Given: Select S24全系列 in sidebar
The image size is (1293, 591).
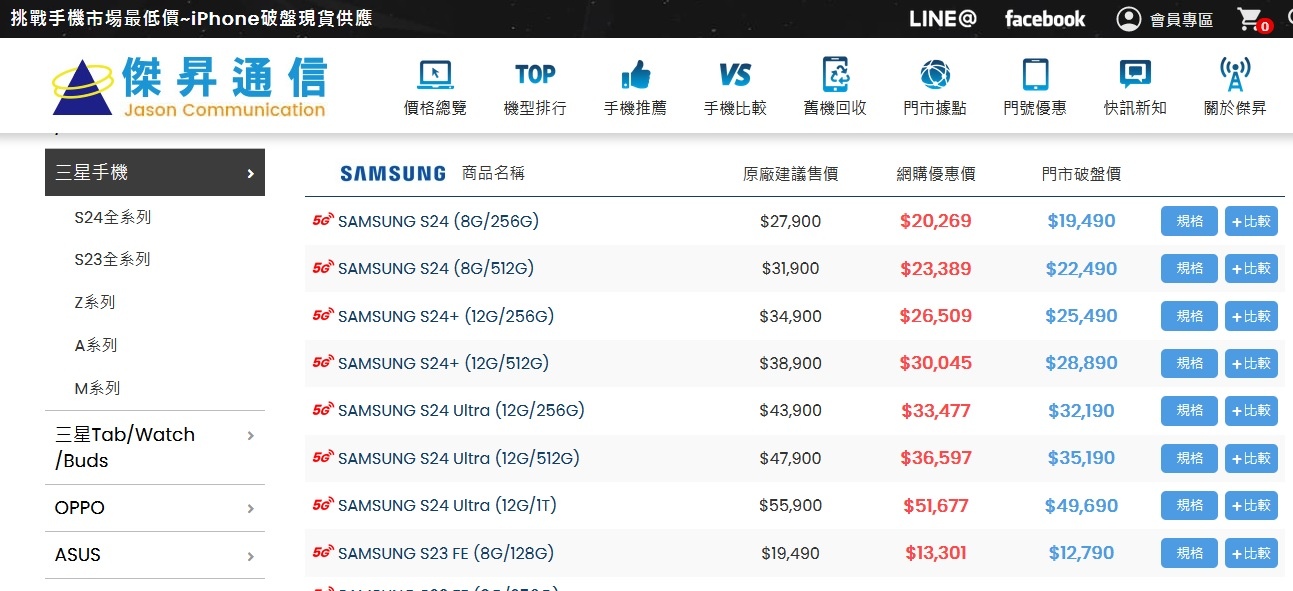Looking at the screenshot, I should pos(113,217).
